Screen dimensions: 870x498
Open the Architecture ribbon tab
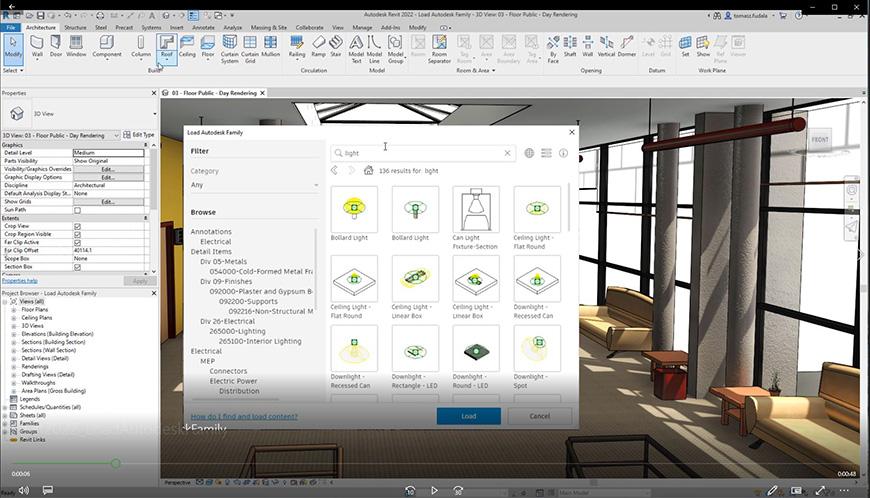pos(41,27)
